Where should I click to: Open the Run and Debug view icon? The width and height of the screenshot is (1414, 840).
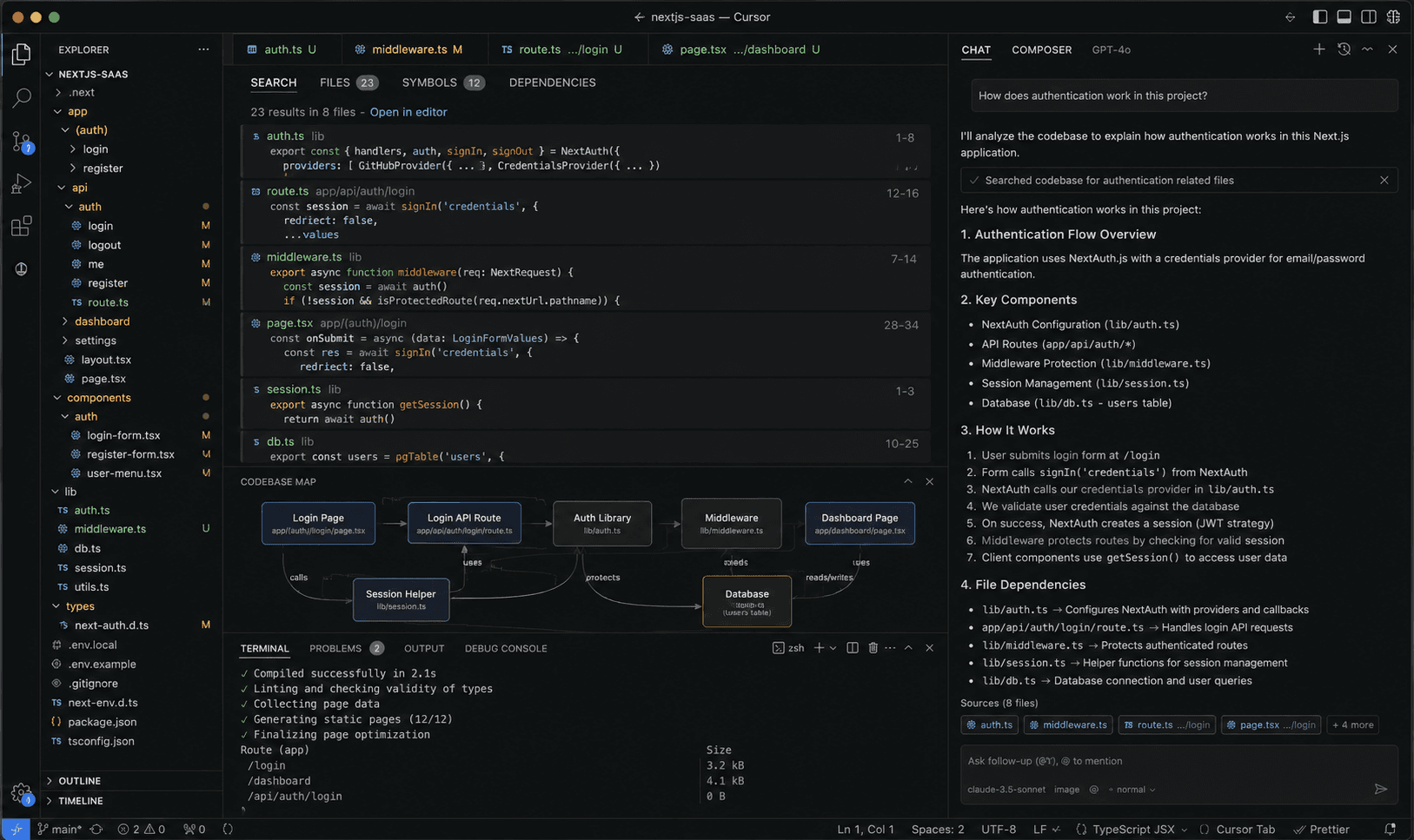click(x=21, y=183)
